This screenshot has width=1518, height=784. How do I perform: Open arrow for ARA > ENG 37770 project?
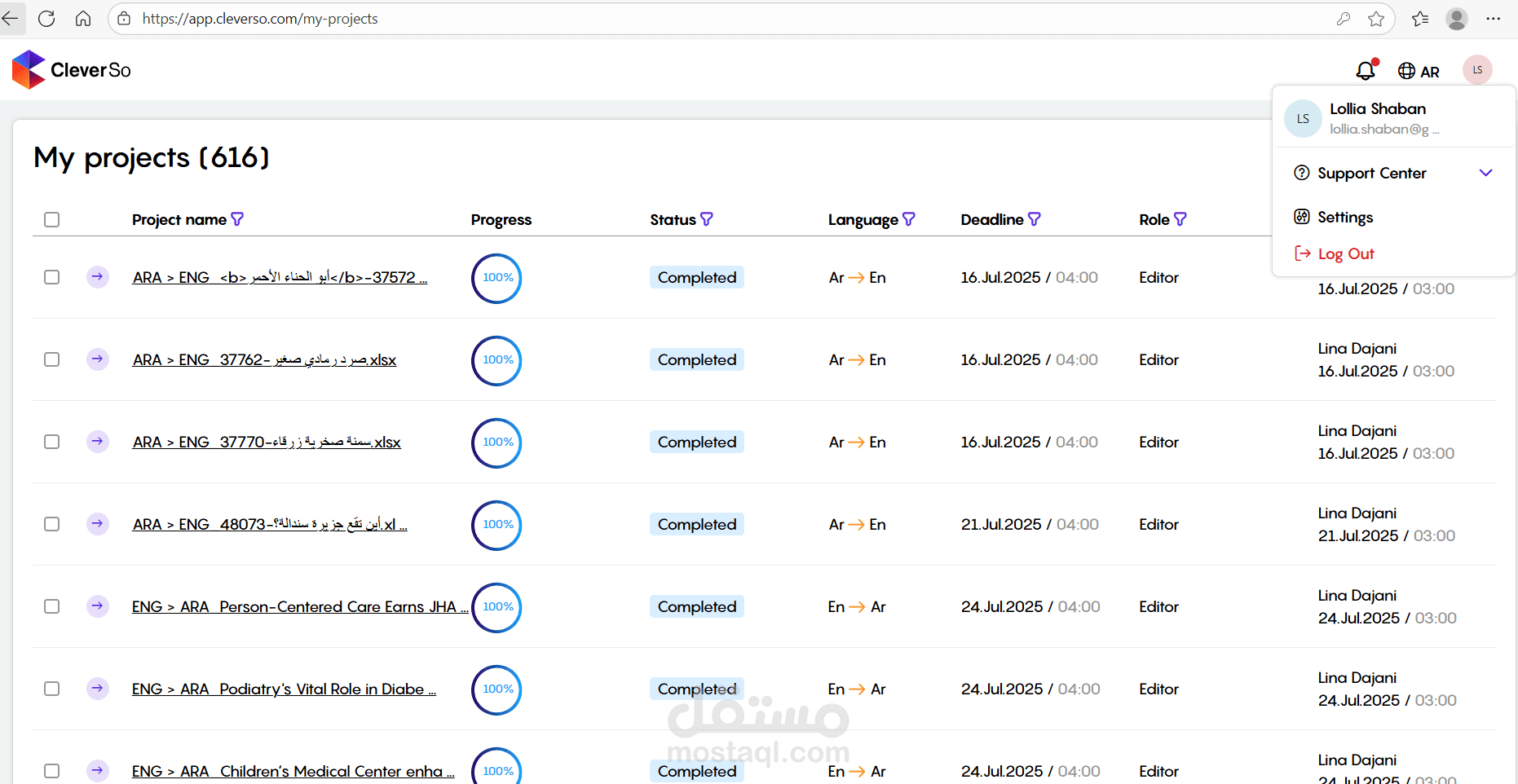point(98,442)
